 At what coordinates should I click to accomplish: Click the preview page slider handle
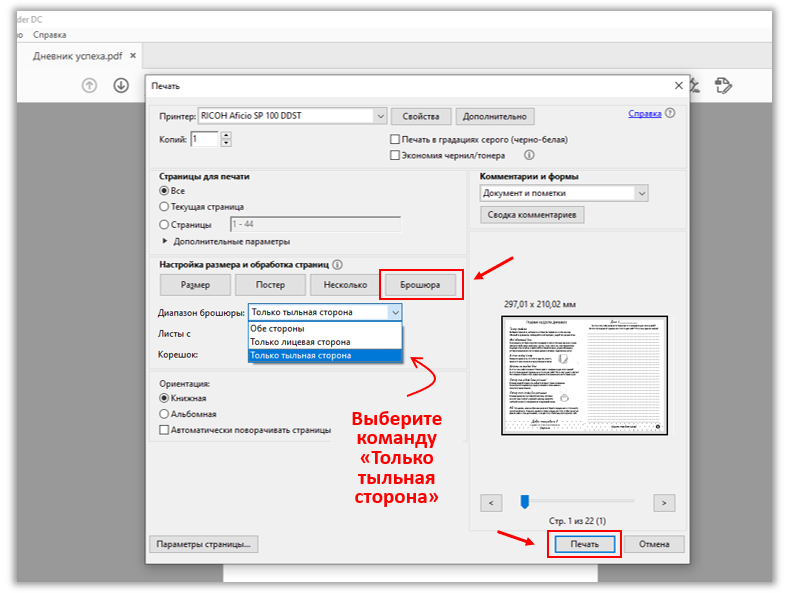point(523,502)
